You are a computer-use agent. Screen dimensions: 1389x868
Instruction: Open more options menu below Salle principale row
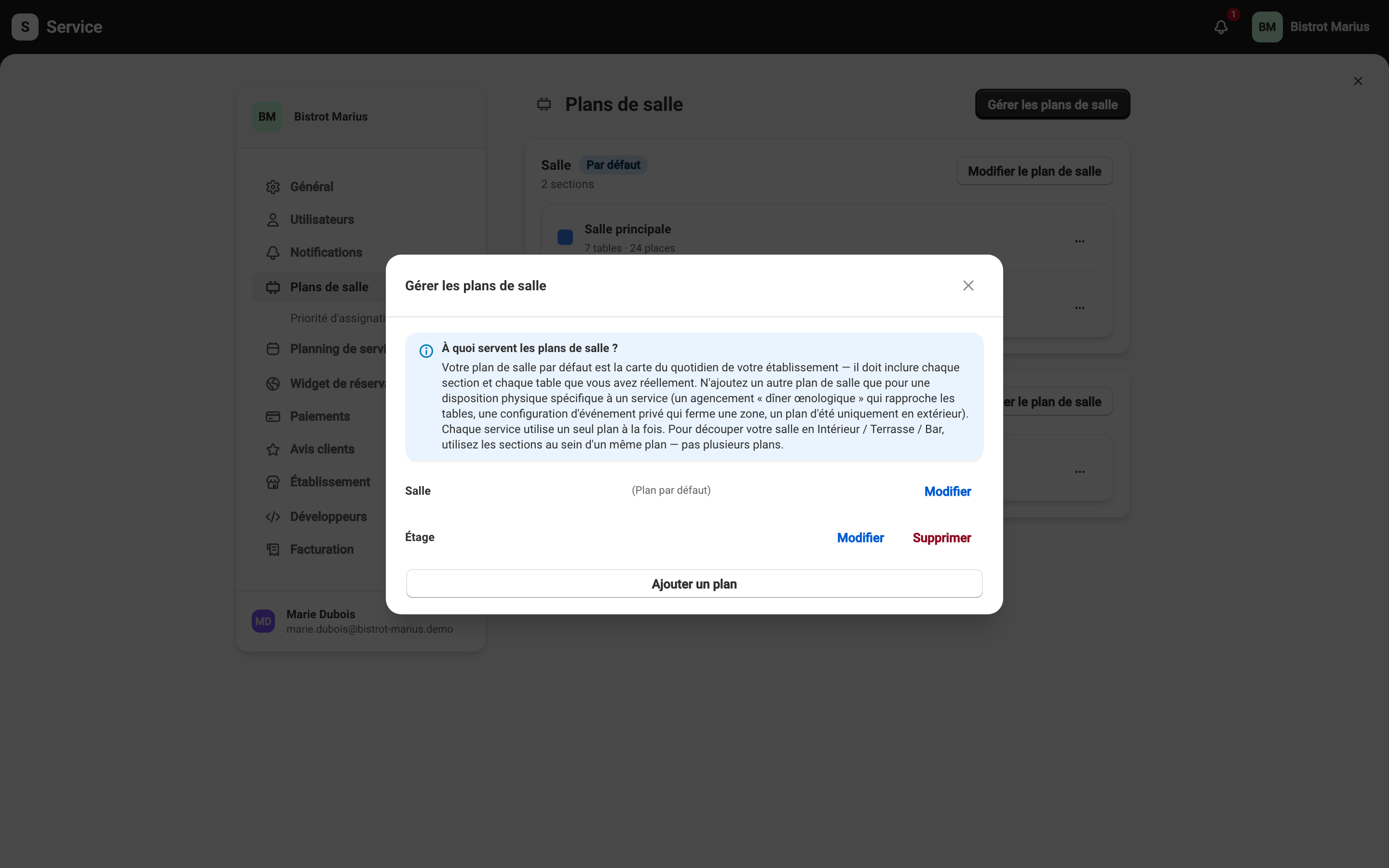[x=1079, y=308]
